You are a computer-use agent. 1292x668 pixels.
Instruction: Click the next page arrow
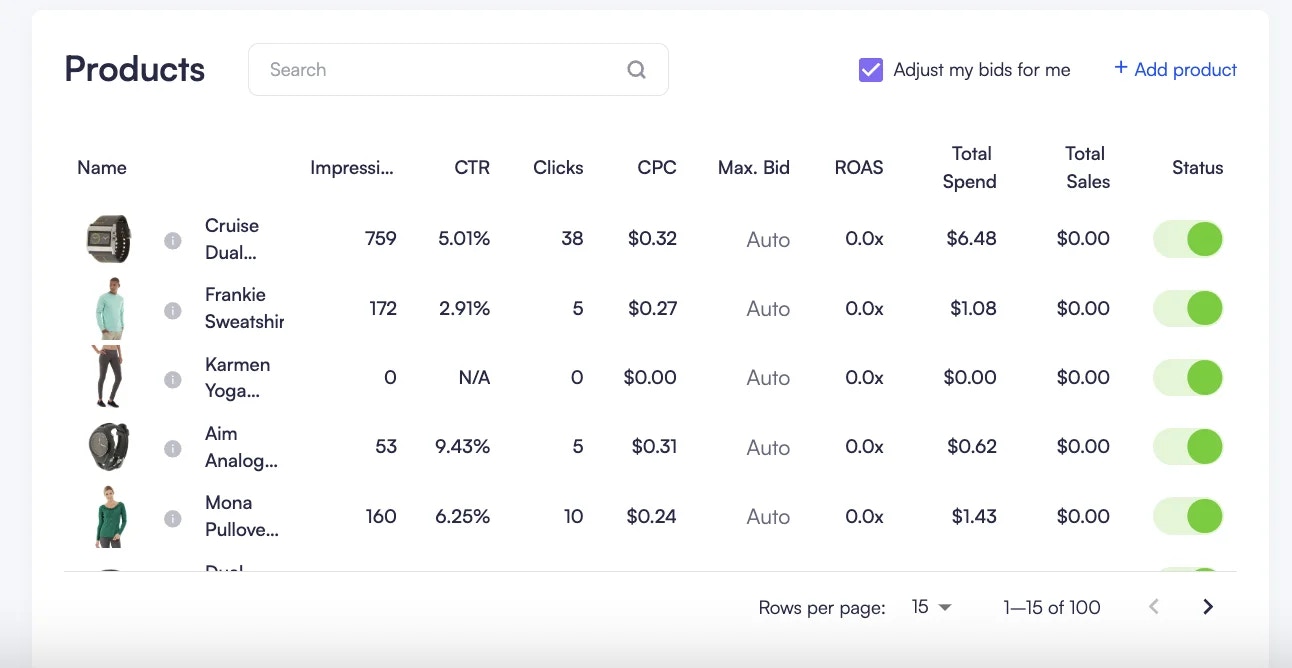pos(1207,606)
